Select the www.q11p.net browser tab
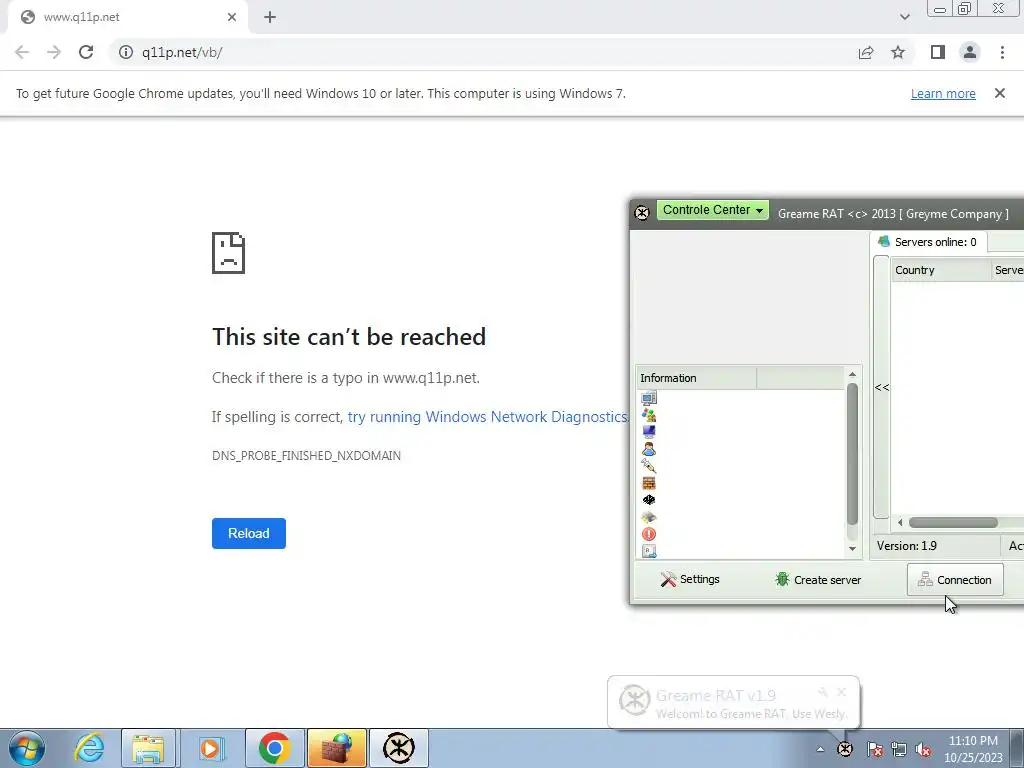The image size is (1024, 768). (x=127, y=18)
